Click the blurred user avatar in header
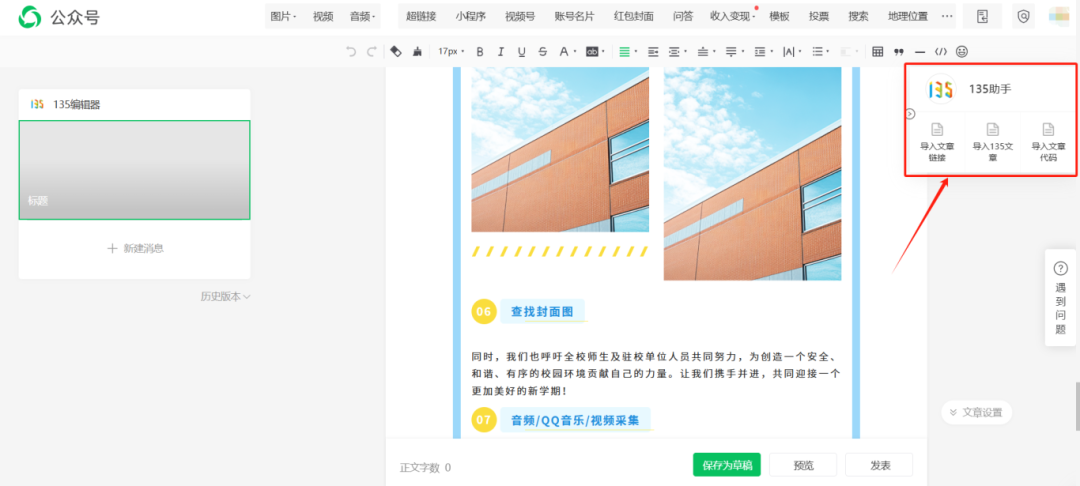 (1060, 17)
